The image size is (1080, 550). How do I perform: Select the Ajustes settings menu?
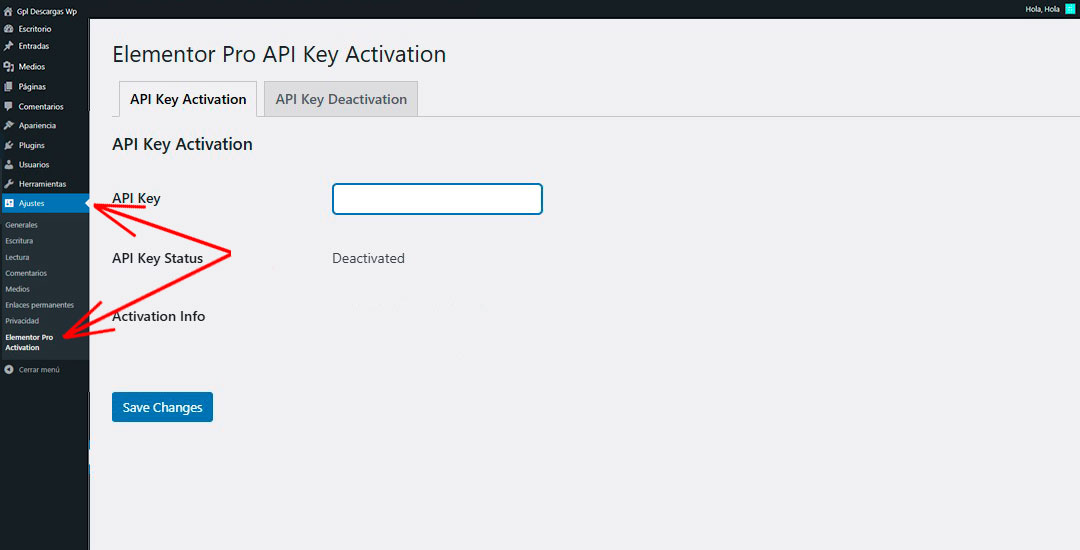44,203
